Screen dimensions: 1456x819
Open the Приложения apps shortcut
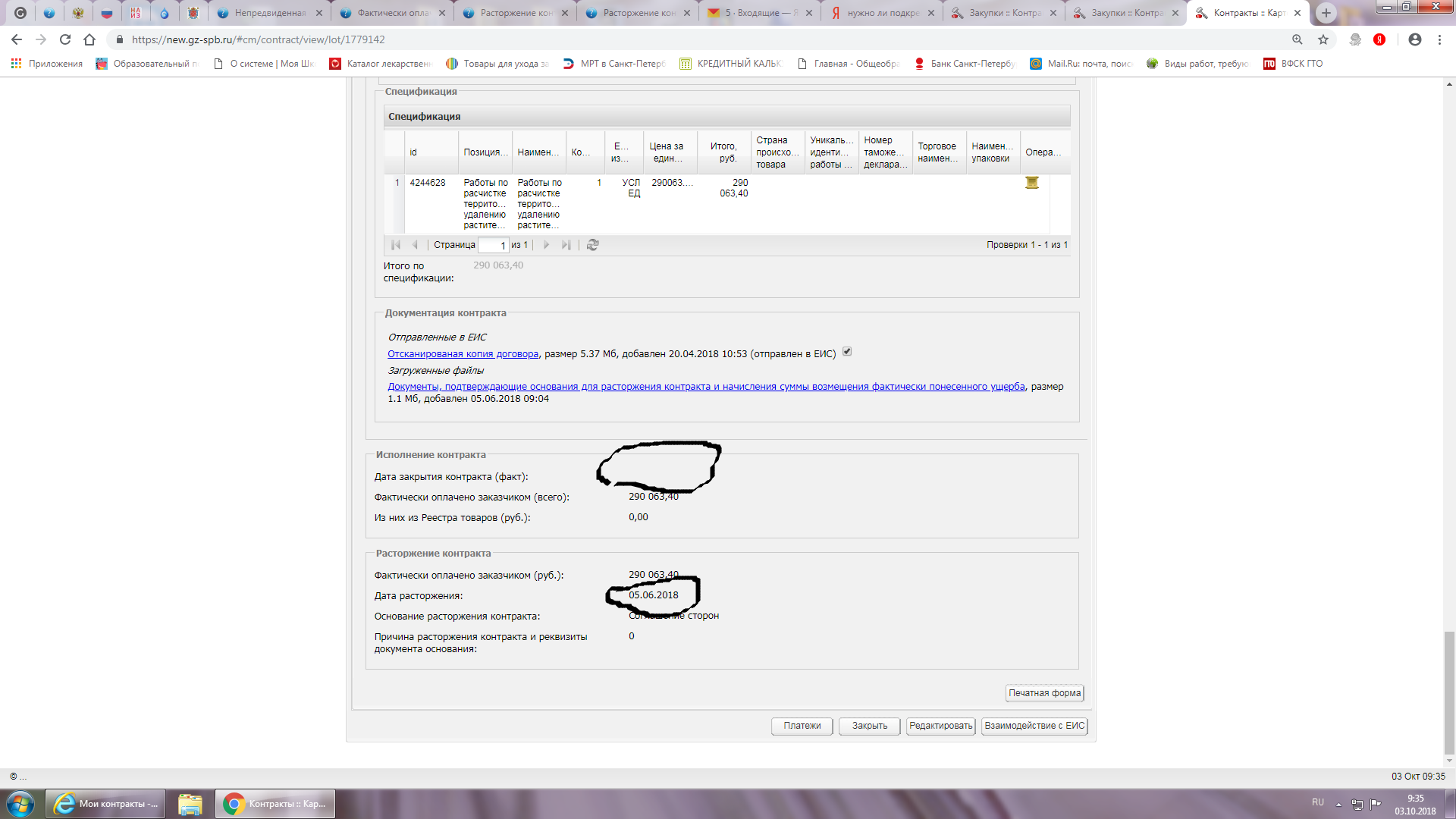coord(47,64)
